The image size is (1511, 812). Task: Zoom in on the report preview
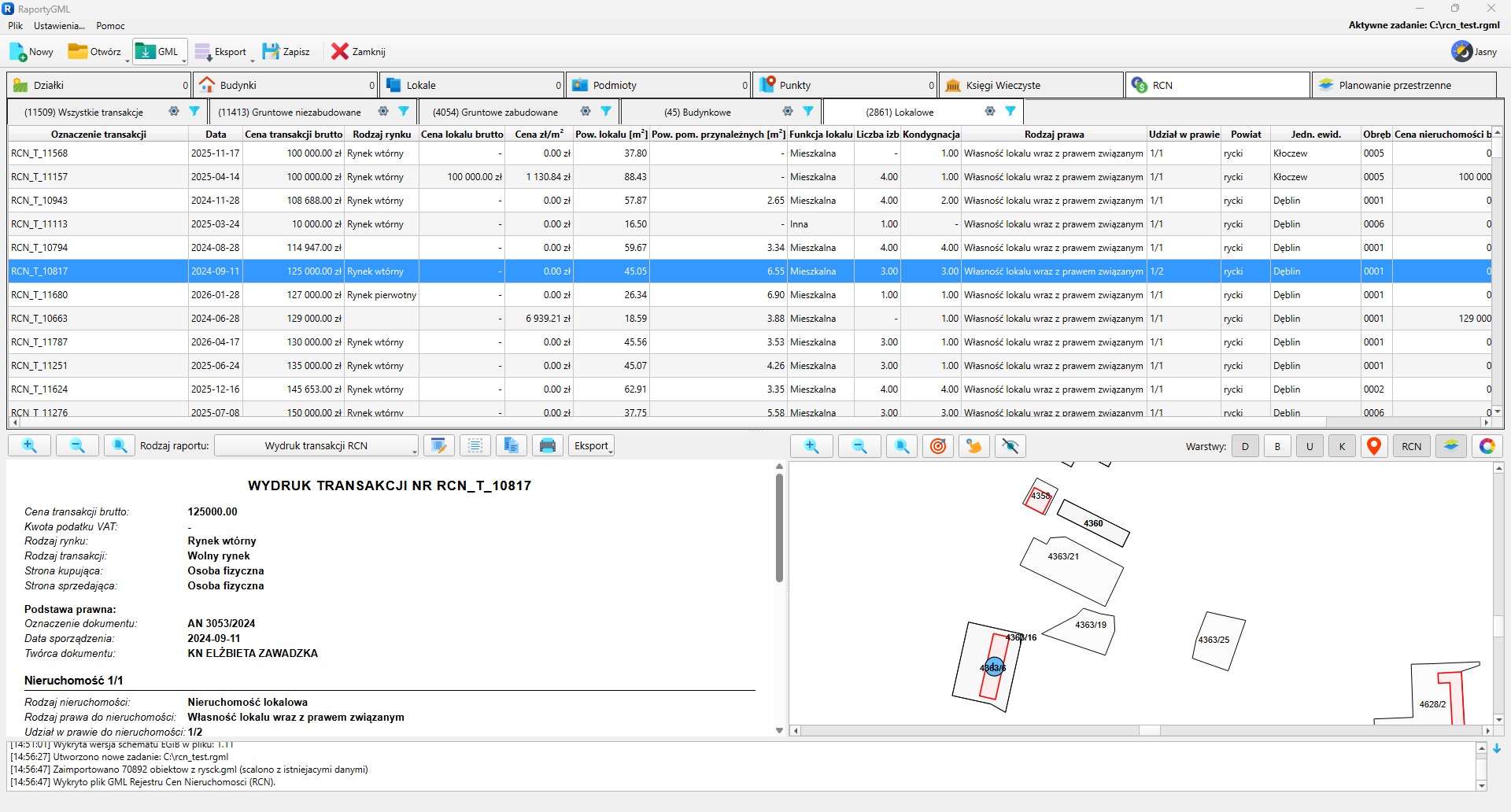coord(30,446)
